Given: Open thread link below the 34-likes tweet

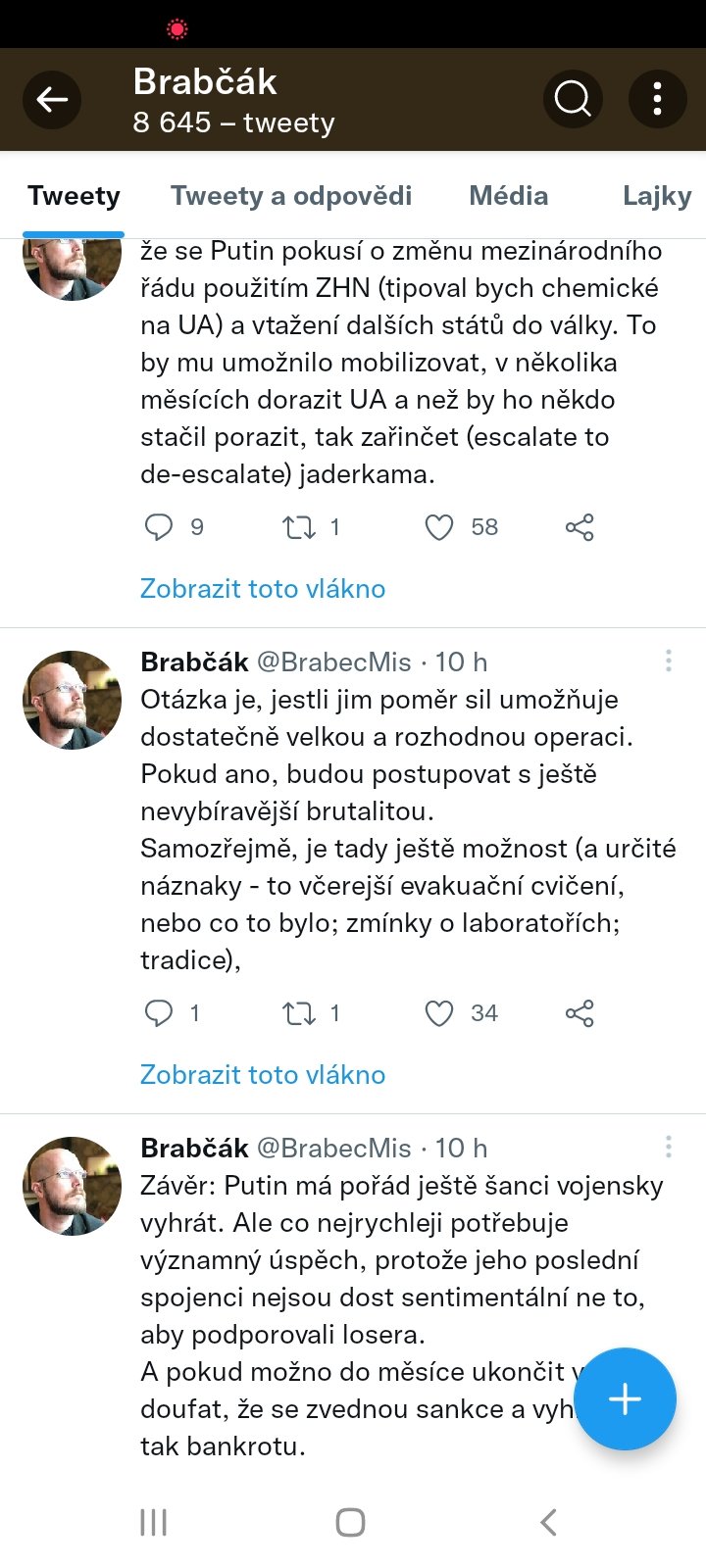Looking at the screenshot, I should 263,1075.
